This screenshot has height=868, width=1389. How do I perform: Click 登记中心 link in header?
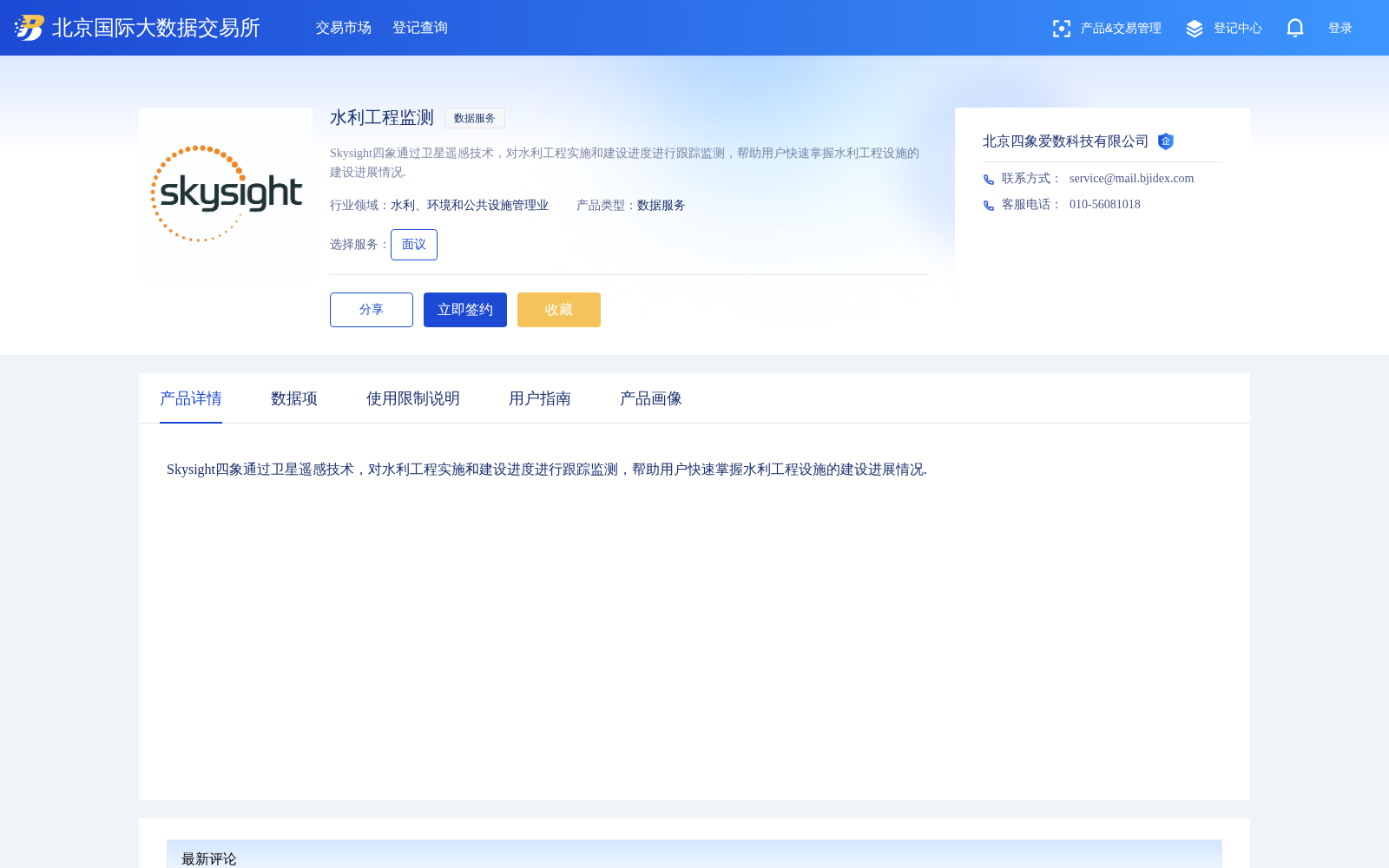[x=1238, y=29]
